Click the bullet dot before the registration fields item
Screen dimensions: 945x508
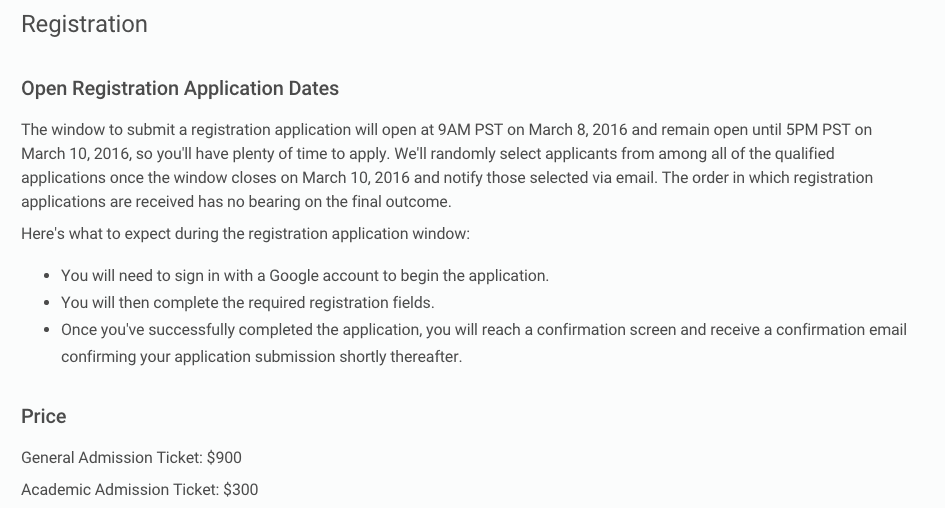point(48,302)
